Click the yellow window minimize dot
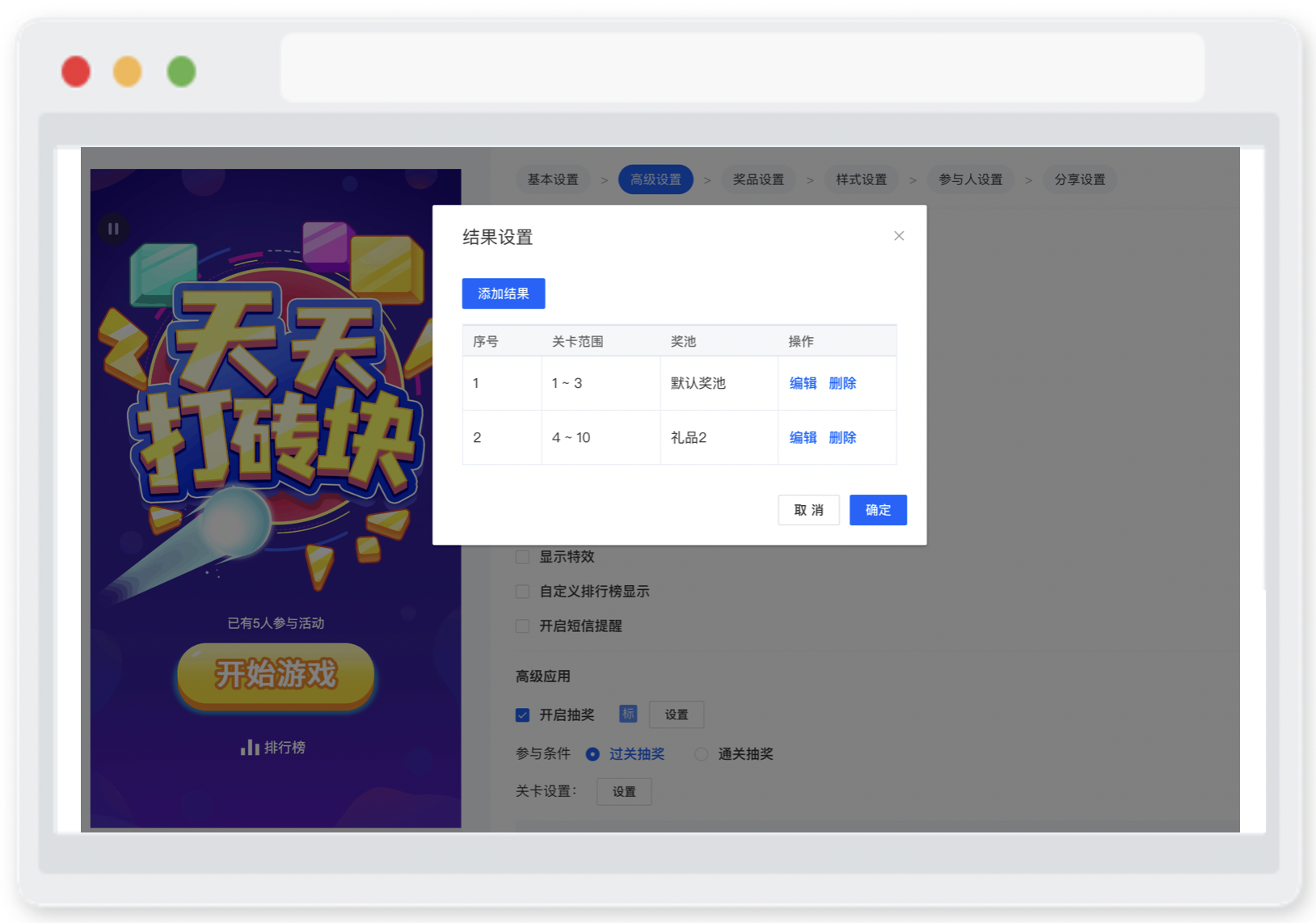The height and width of the screenshot is (923, 1316). [127, 71]
